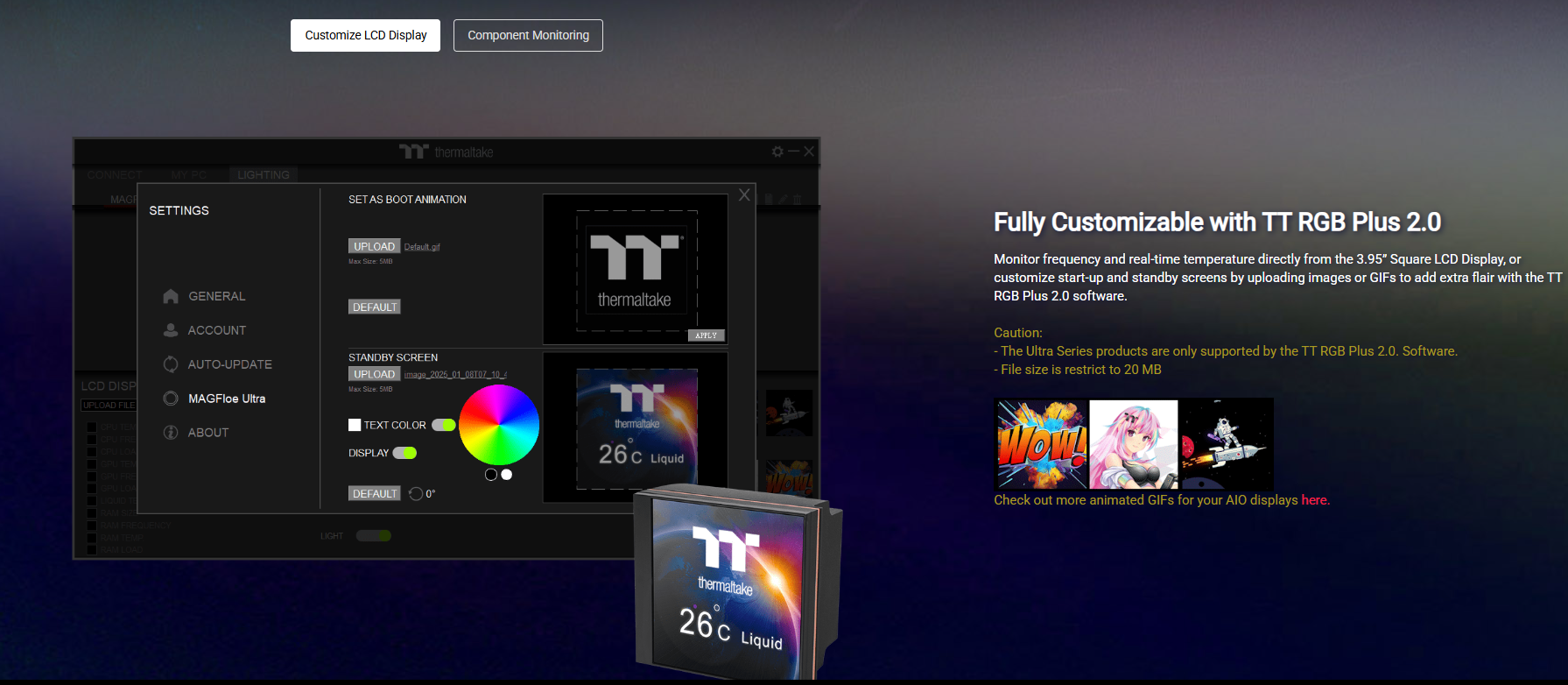
Task: Tick the RAM LOAD checkbox
Action: pyautogui.click(x=91, y=550)
